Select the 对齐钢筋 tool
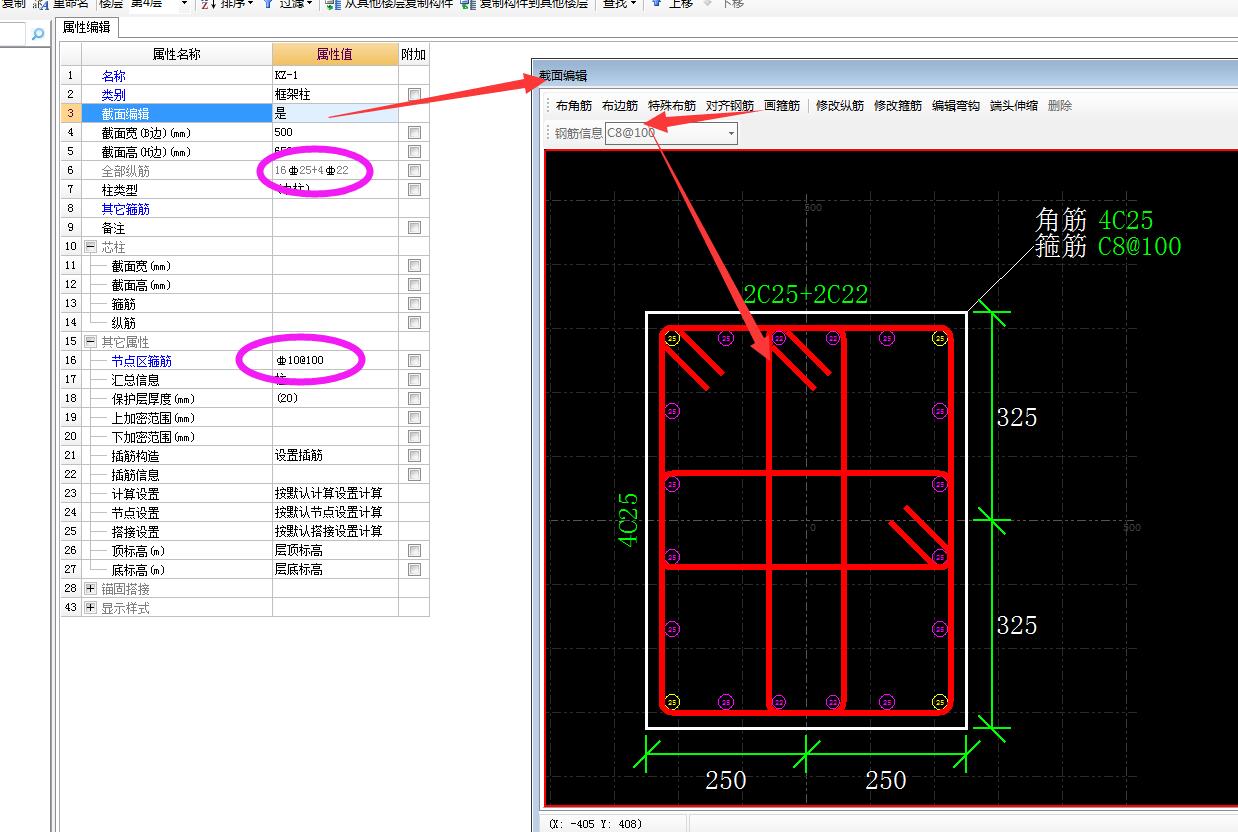This screenshot has height=832, width=1238. point(730,105)
